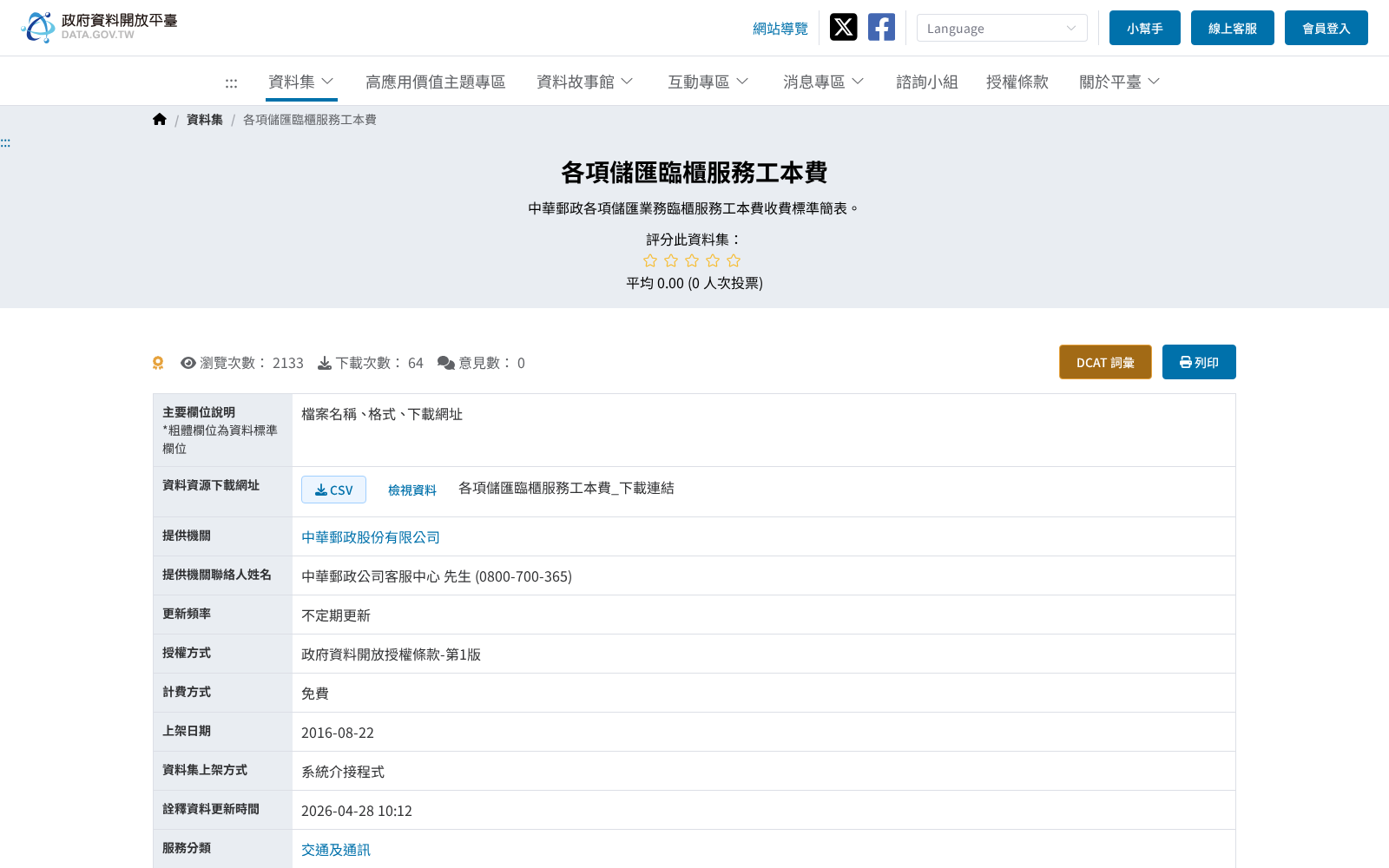Open the Facebook social icon
The image size is (1389, 868).
click(881, 27)
